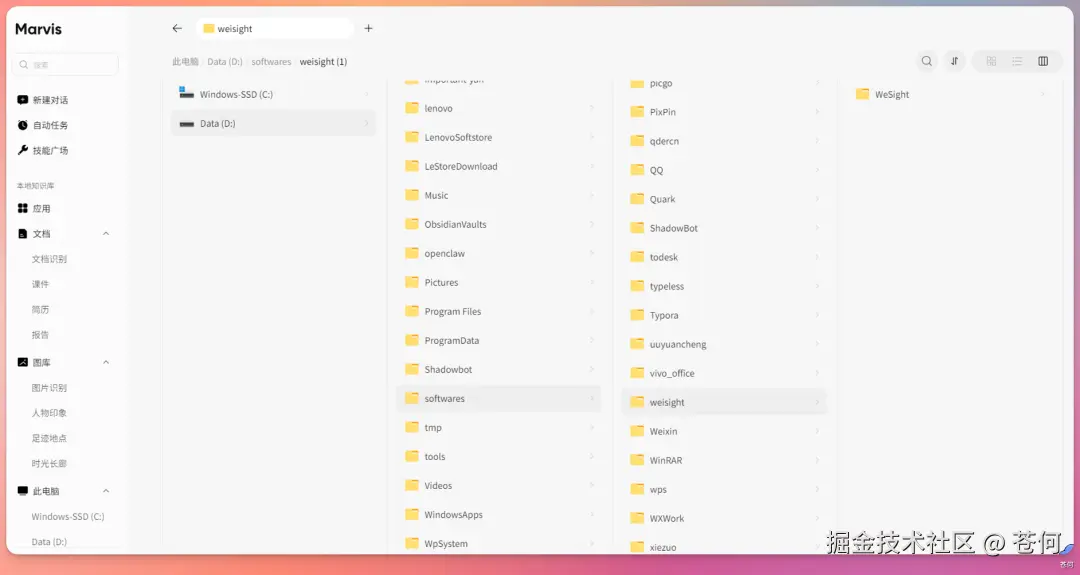
Task: Click the sidebar search field
Action: 65,64
